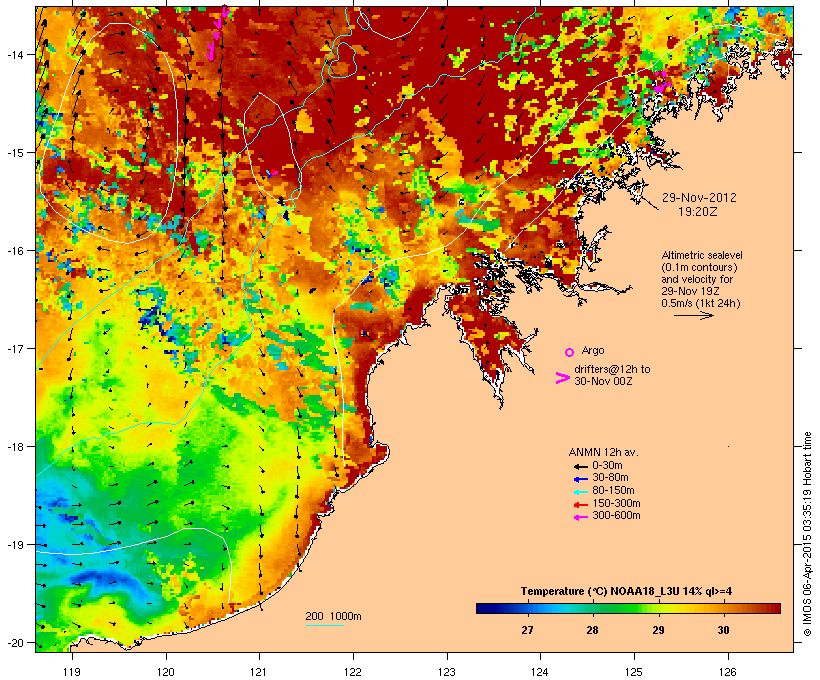Click the magenta 300-600m legend arrow
This screenshot has height=680, width=820.
[x=580, y=517]
